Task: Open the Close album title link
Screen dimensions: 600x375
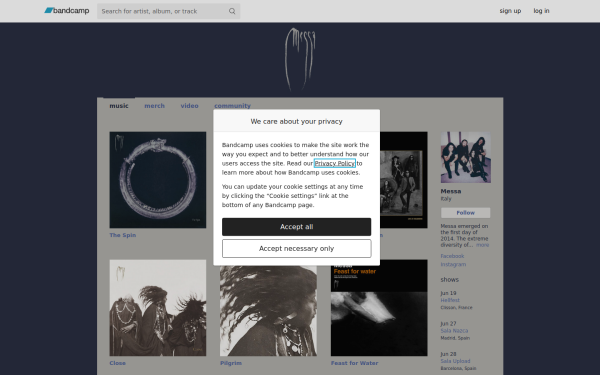Action: coord(117,363)
